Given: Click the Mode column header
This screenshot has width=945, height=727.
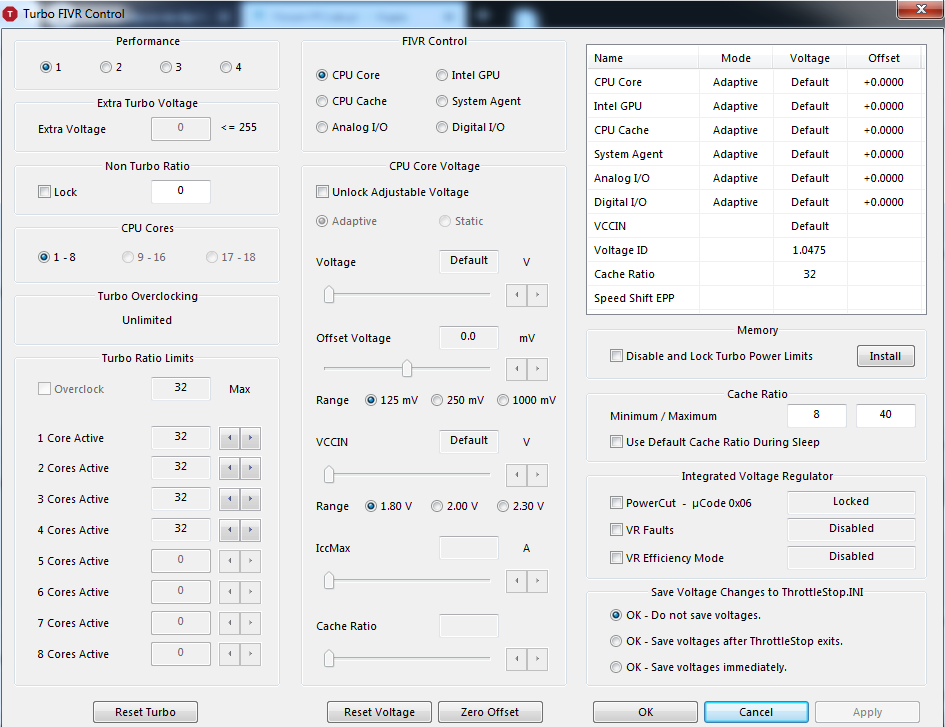Looking at the screenshot, I should pos(735,58).
